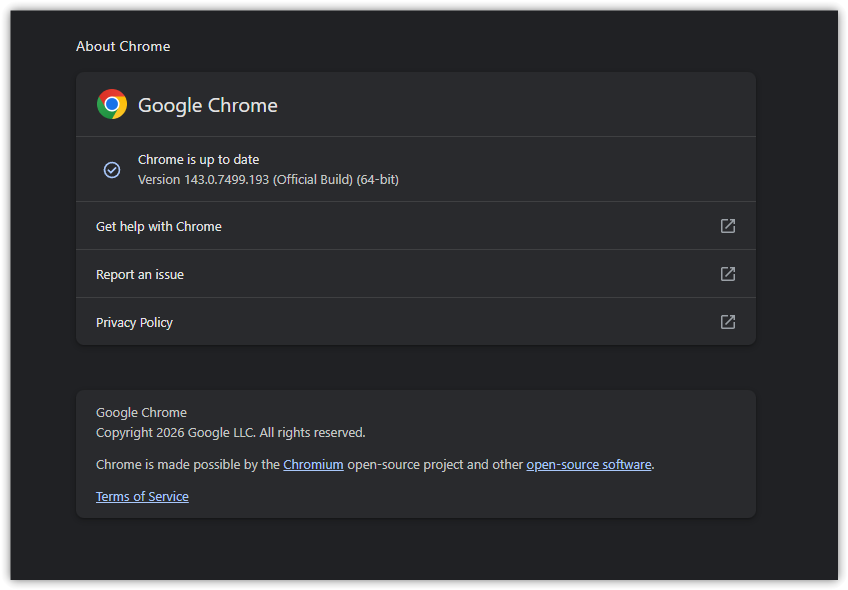Open the open-source software link

(589, 465)
